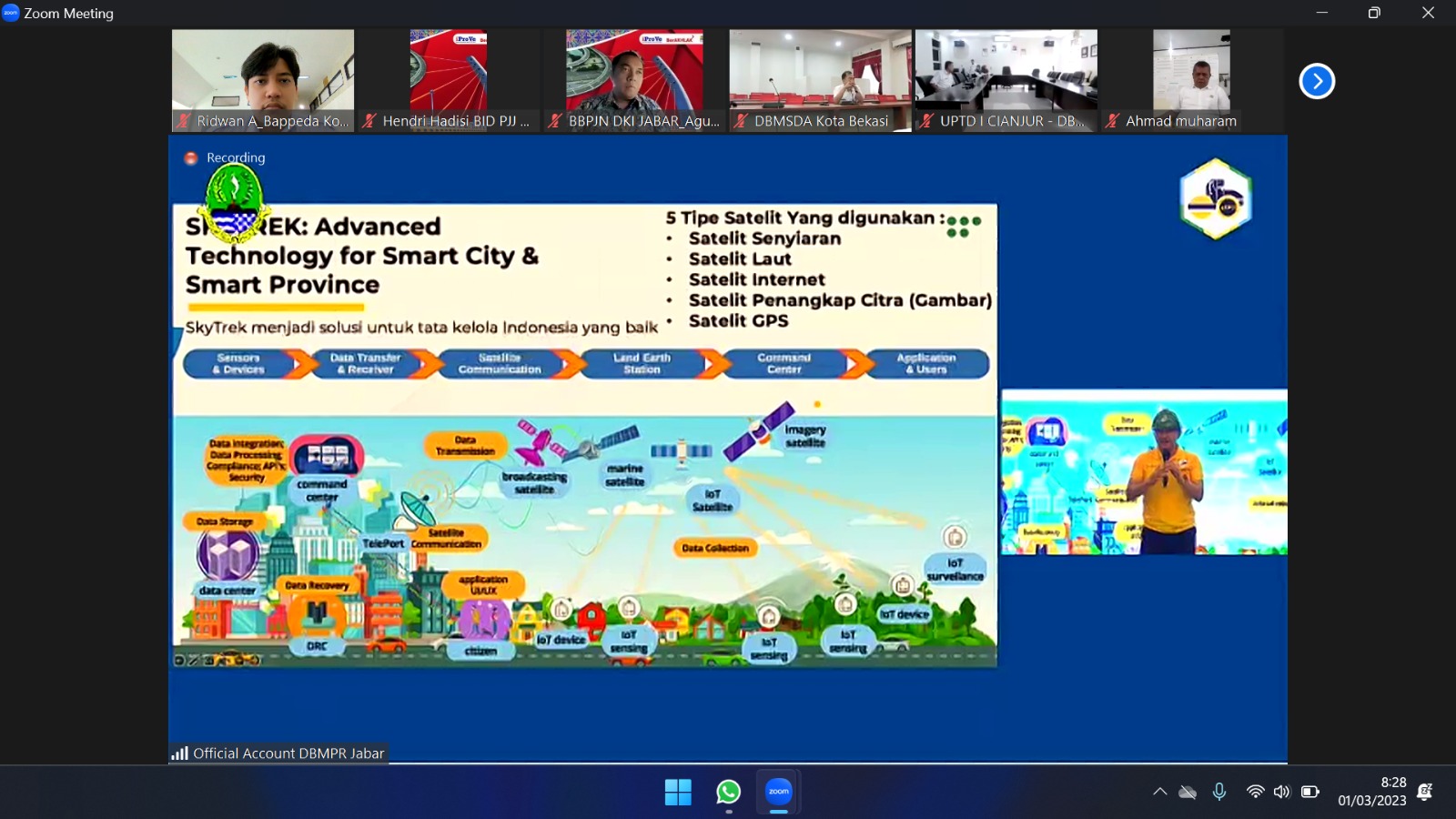This screenshot has height=819, width=1456.
Task: Click the hexagonal road roller logo on slide
Action: pyautogui.click(x=1216, y=199)
